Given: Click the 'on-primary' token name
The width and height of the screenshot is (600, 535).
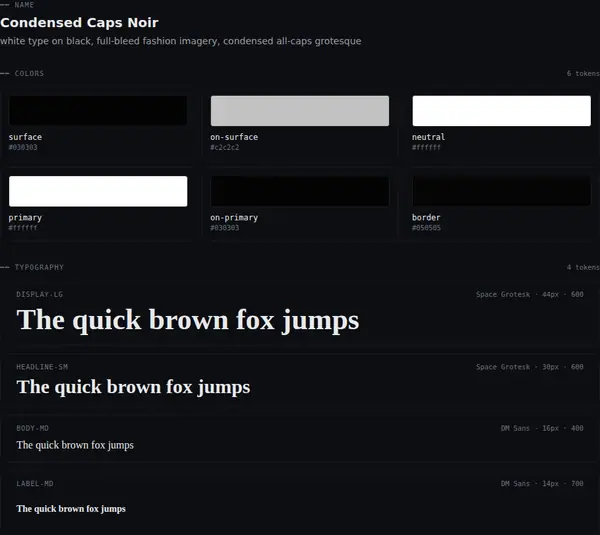Looking at the screenshot, I should click(x=234, y=218).
